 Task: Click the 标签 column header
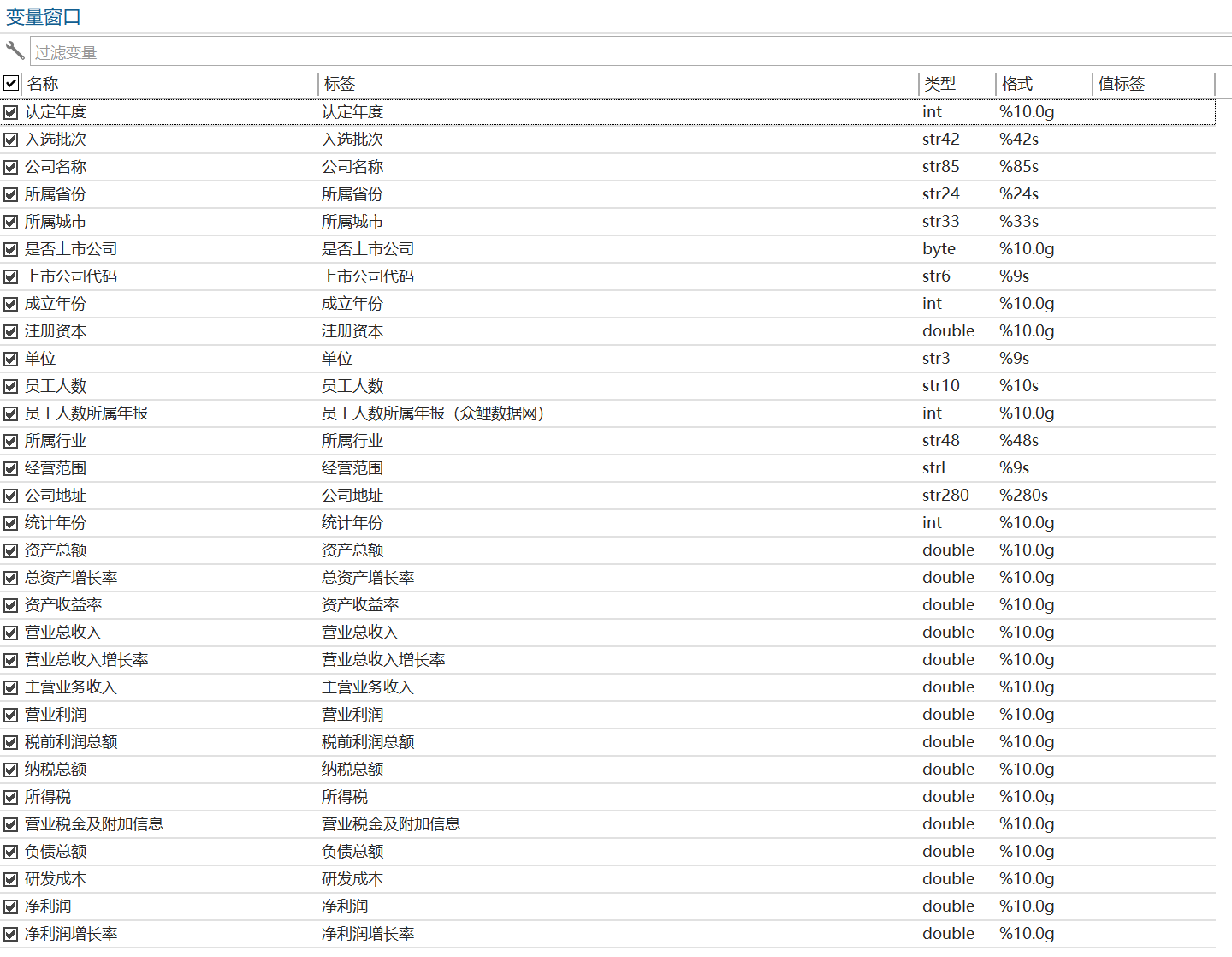coord(339,84)
